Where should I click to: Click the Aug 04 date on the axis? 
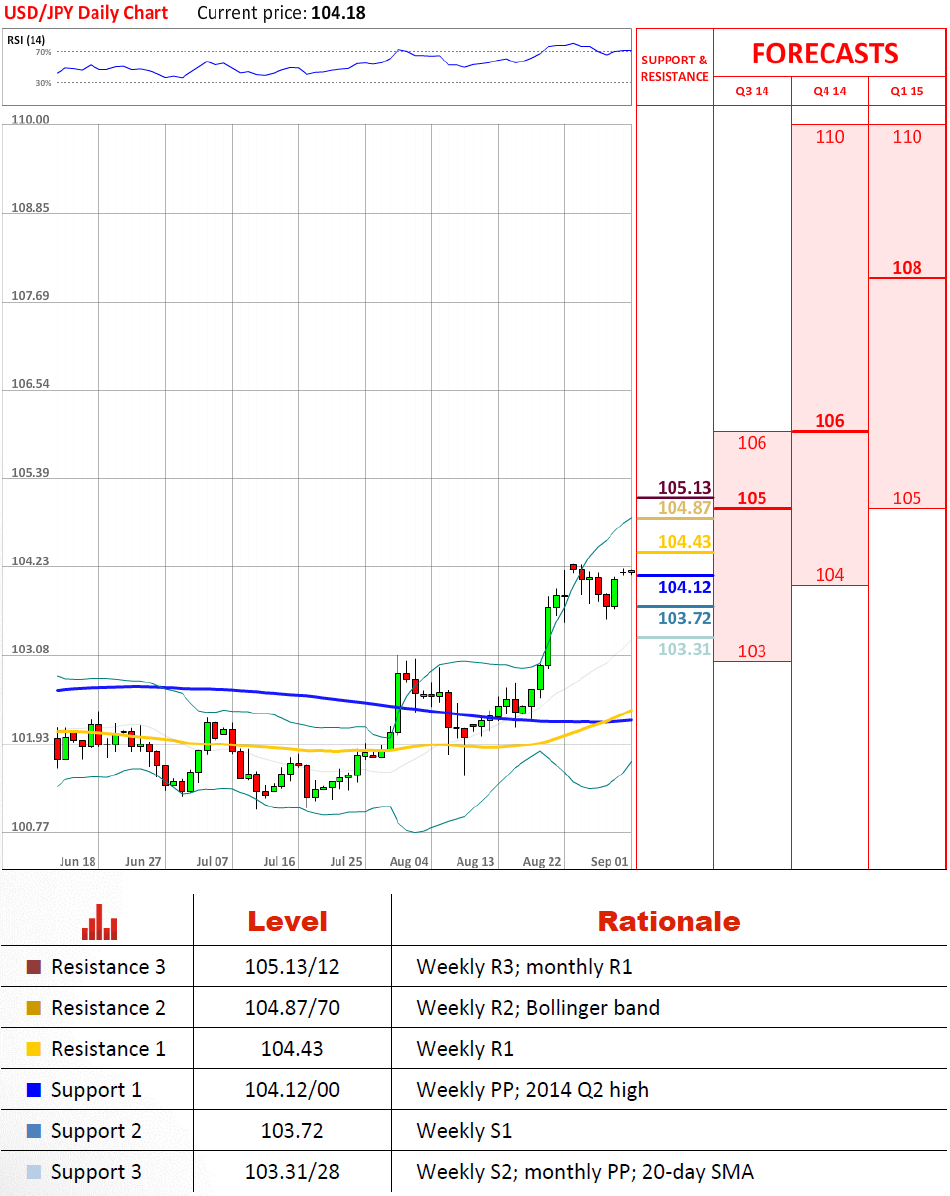pyautogui.click(x=408, y=861)
